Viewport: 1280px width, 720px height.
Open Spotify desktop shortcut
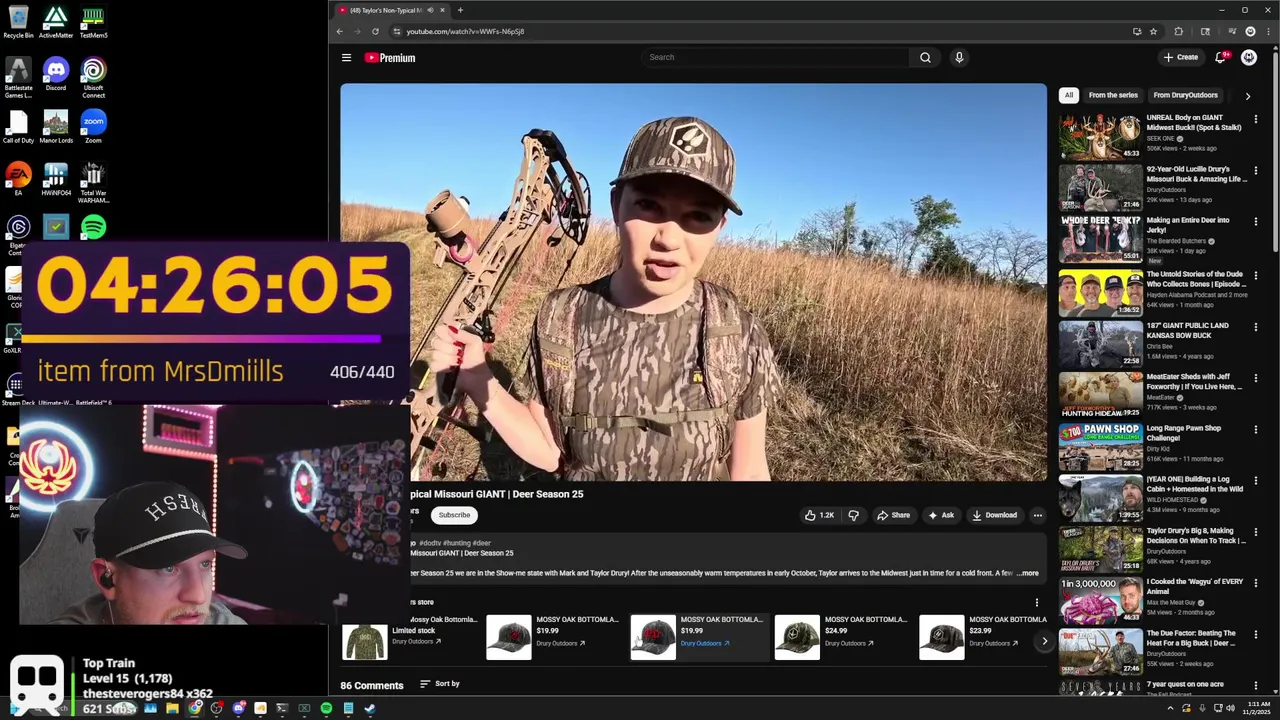click(93, 228)
